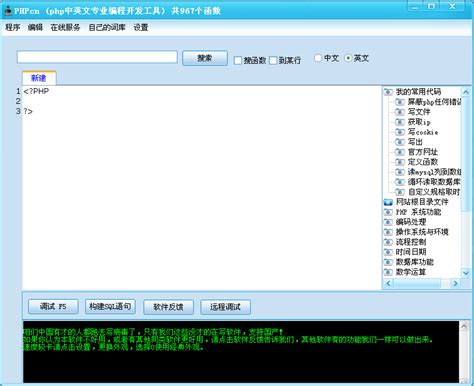Open the 编辑 menu
This screenshot has height=386, width=474.
(x=35, y=27)
